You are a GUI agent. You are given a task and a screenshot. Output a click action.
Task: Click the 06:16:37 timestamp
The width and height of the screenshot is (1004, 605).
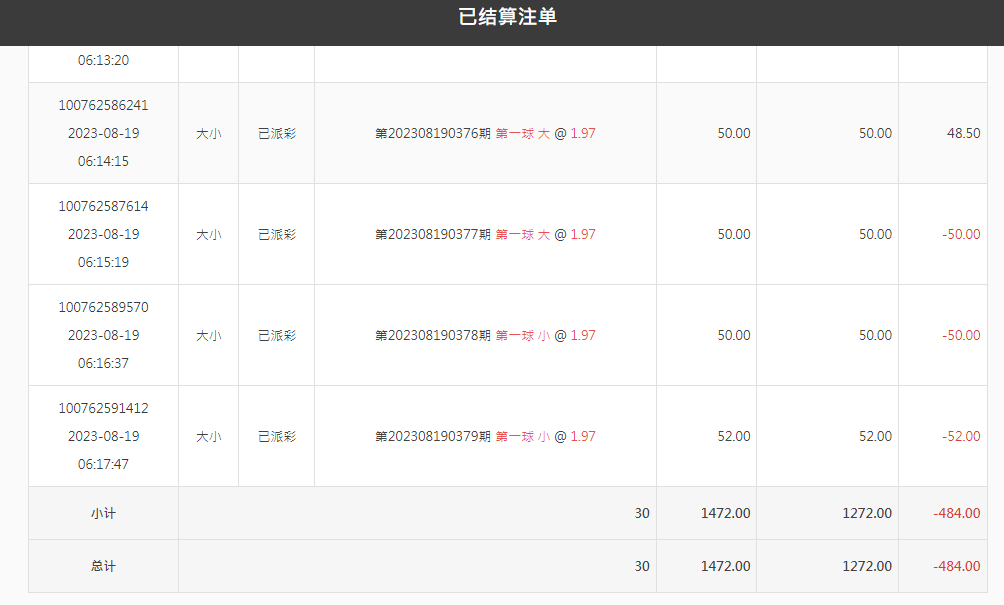point(103,364)
